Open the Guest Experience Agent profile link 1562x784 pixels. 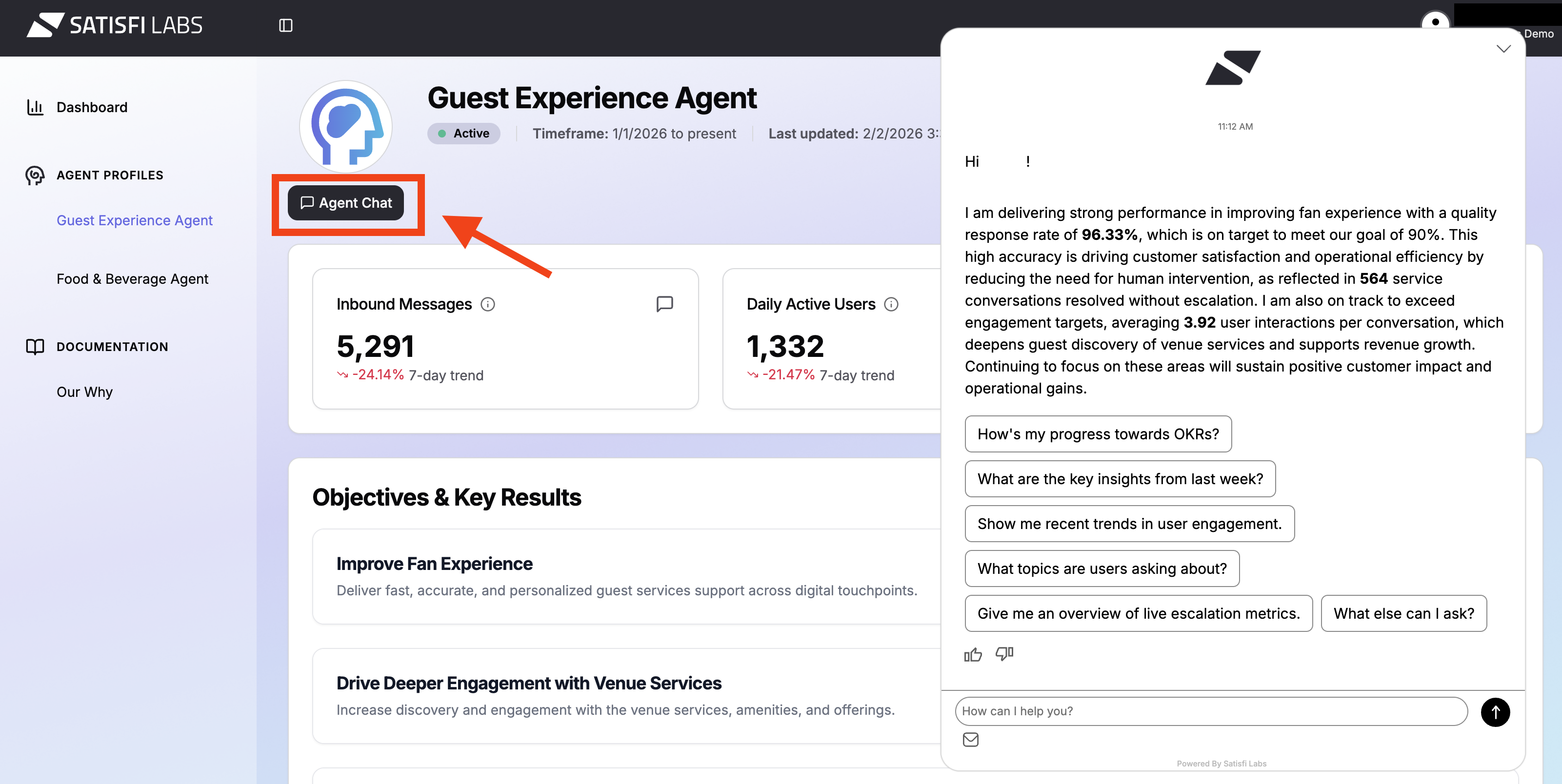pyautogui.click(x=135, y=220)
